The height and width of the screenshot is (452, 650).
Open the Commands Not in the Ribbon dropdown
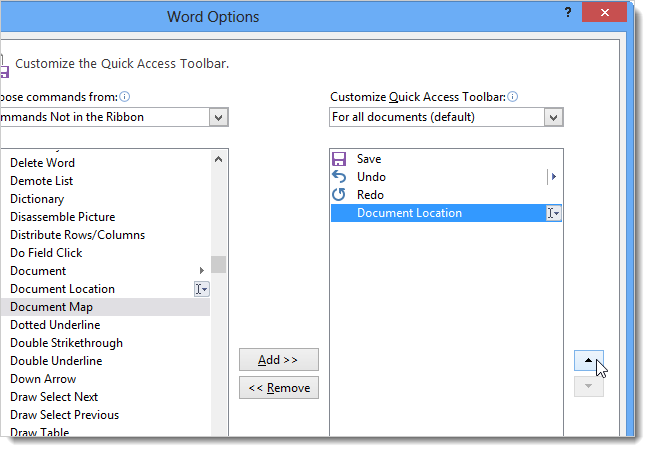point(218,117)
